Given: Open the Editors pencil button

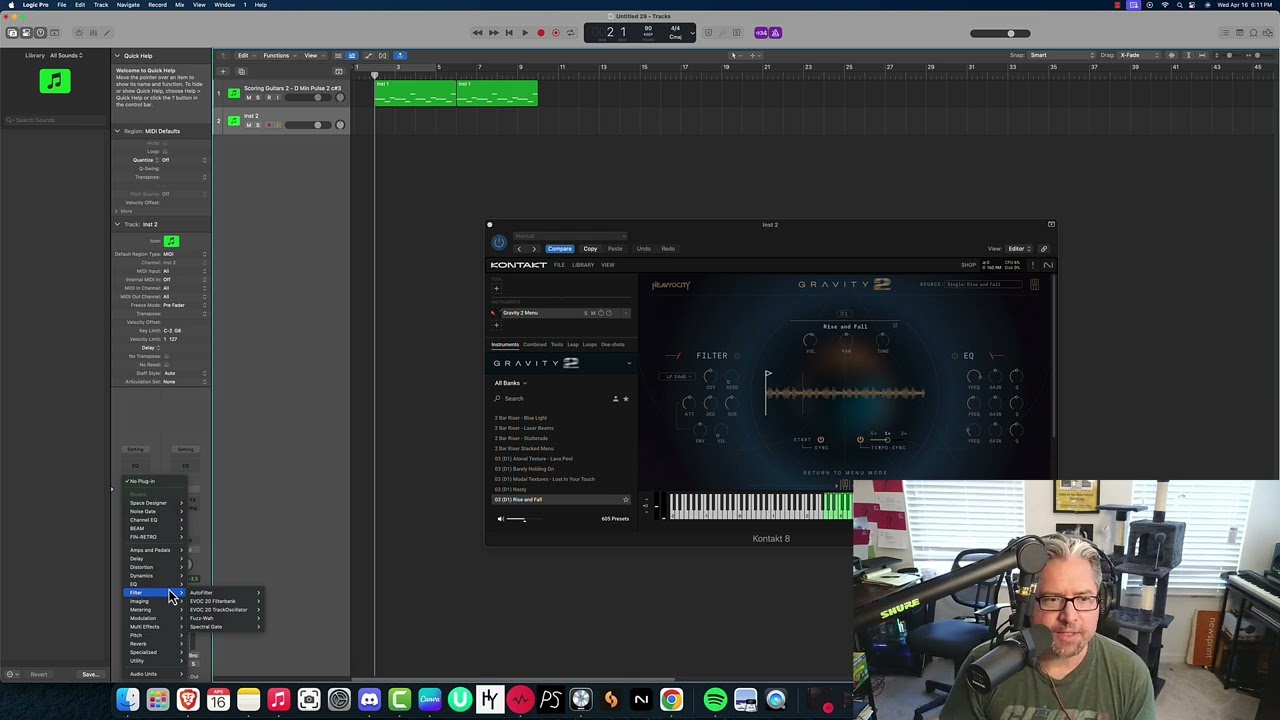Looking at the screenshot, I should coord(108,33).
